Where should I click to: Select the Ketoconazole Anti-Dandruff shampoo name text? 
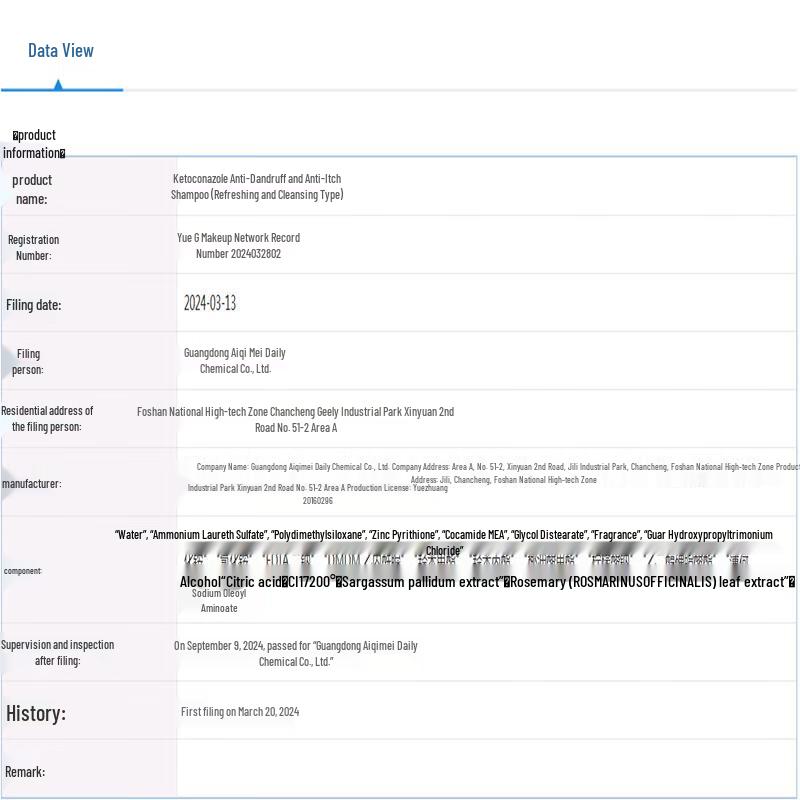(257, 187)
